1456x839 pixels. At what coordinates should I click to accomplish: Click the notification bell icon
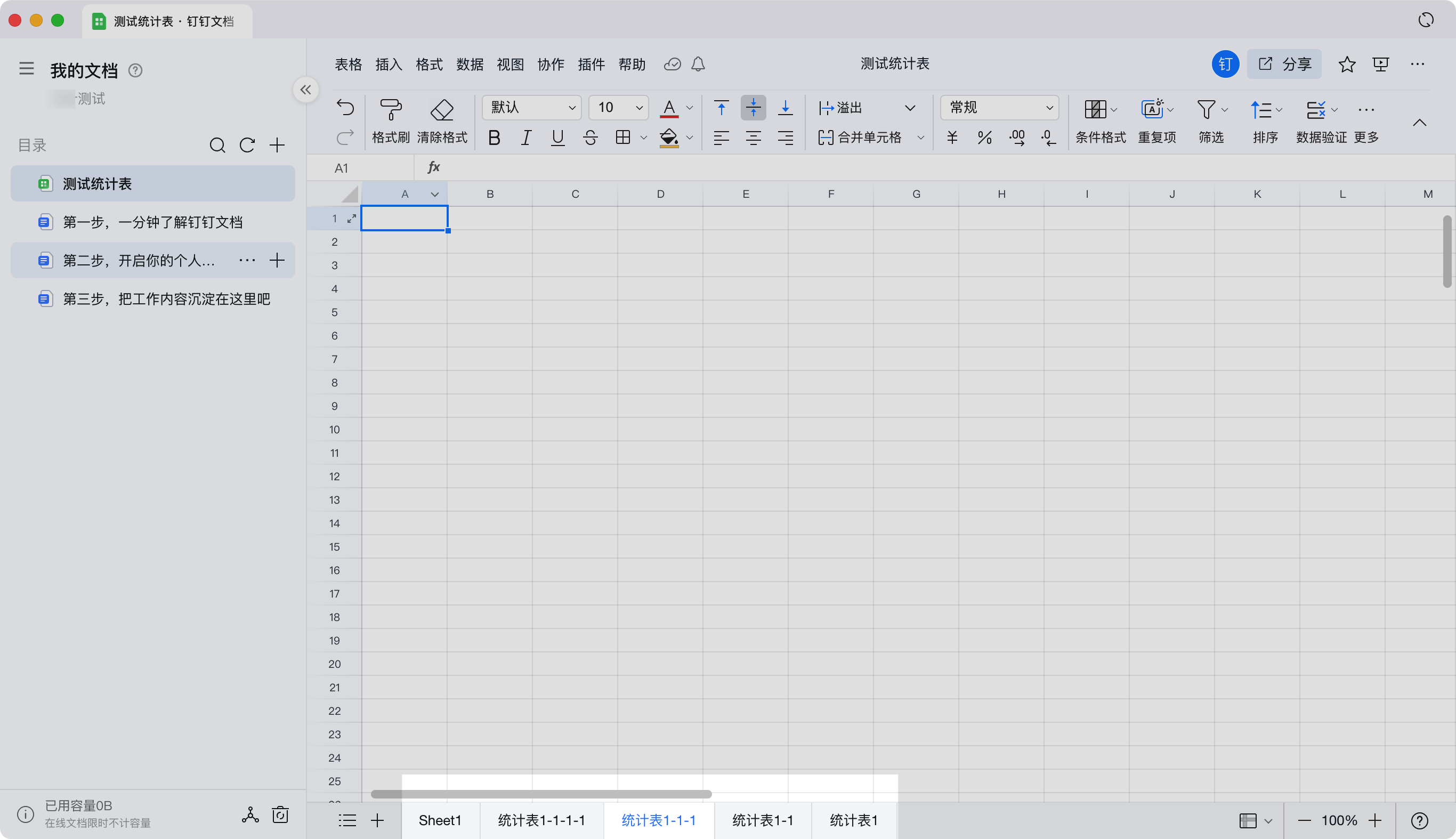point(698,64)
